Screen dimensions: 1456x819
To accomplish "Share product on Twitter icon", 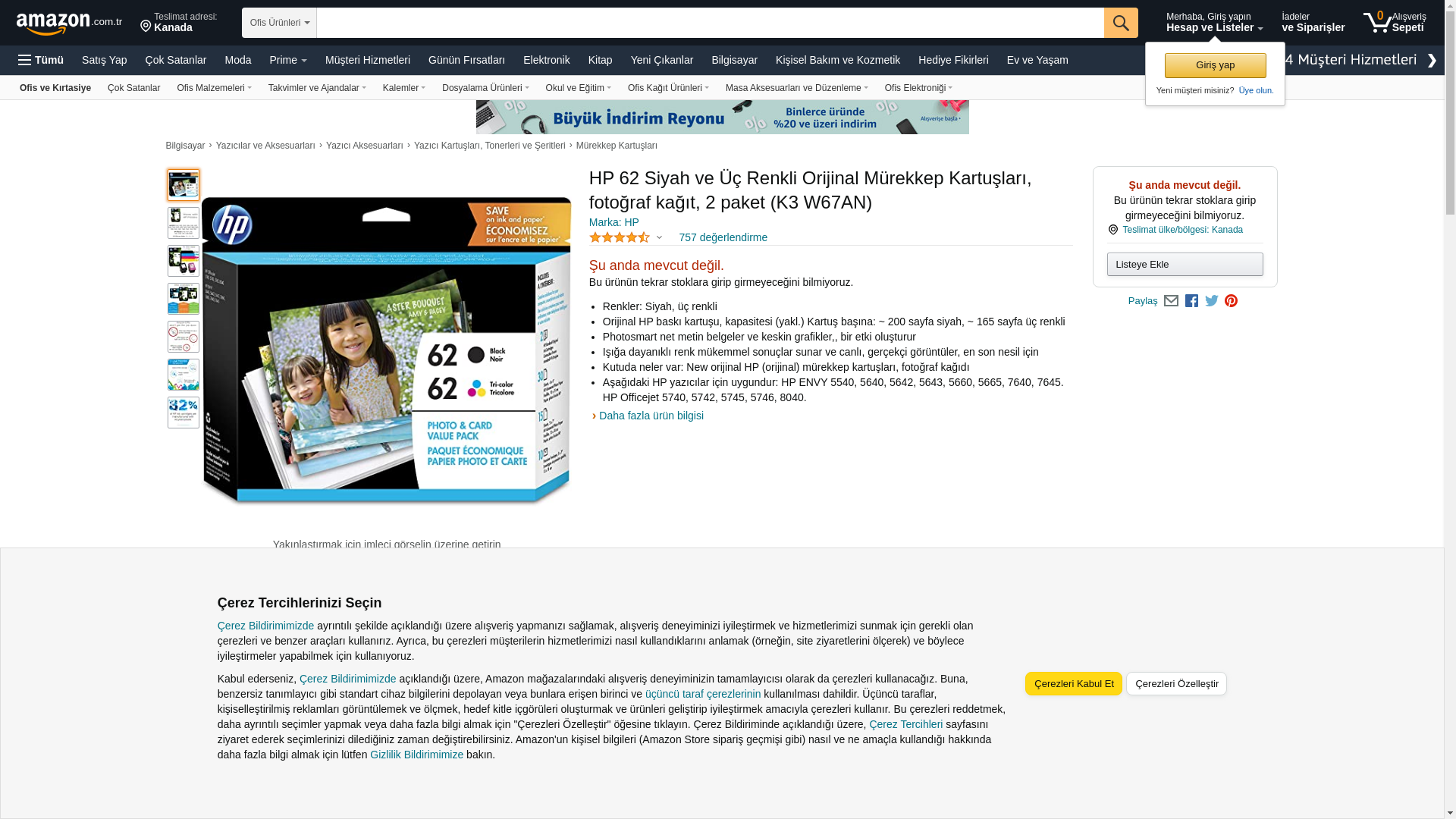I will [1212, 301].
